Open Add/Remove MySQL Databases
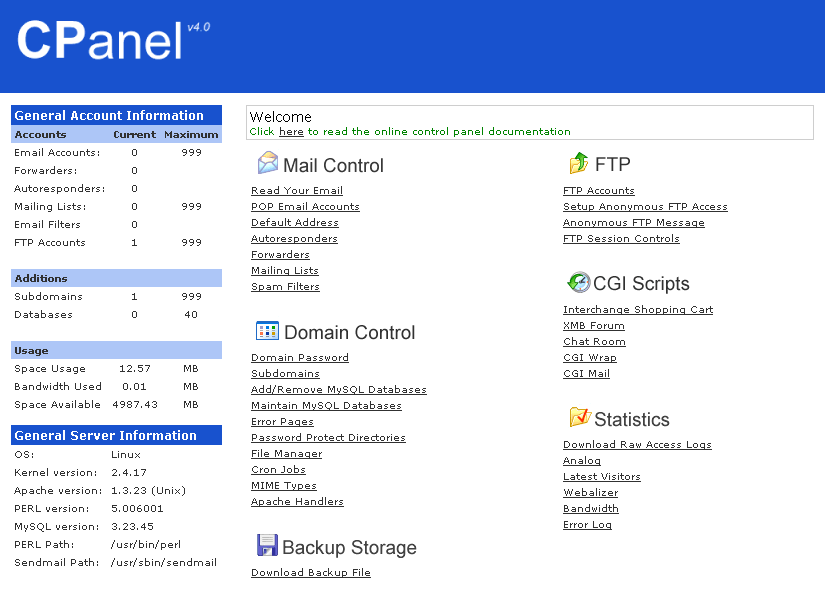Image resolution: width=825 pixels, height=595 pixels. point(339,390)
